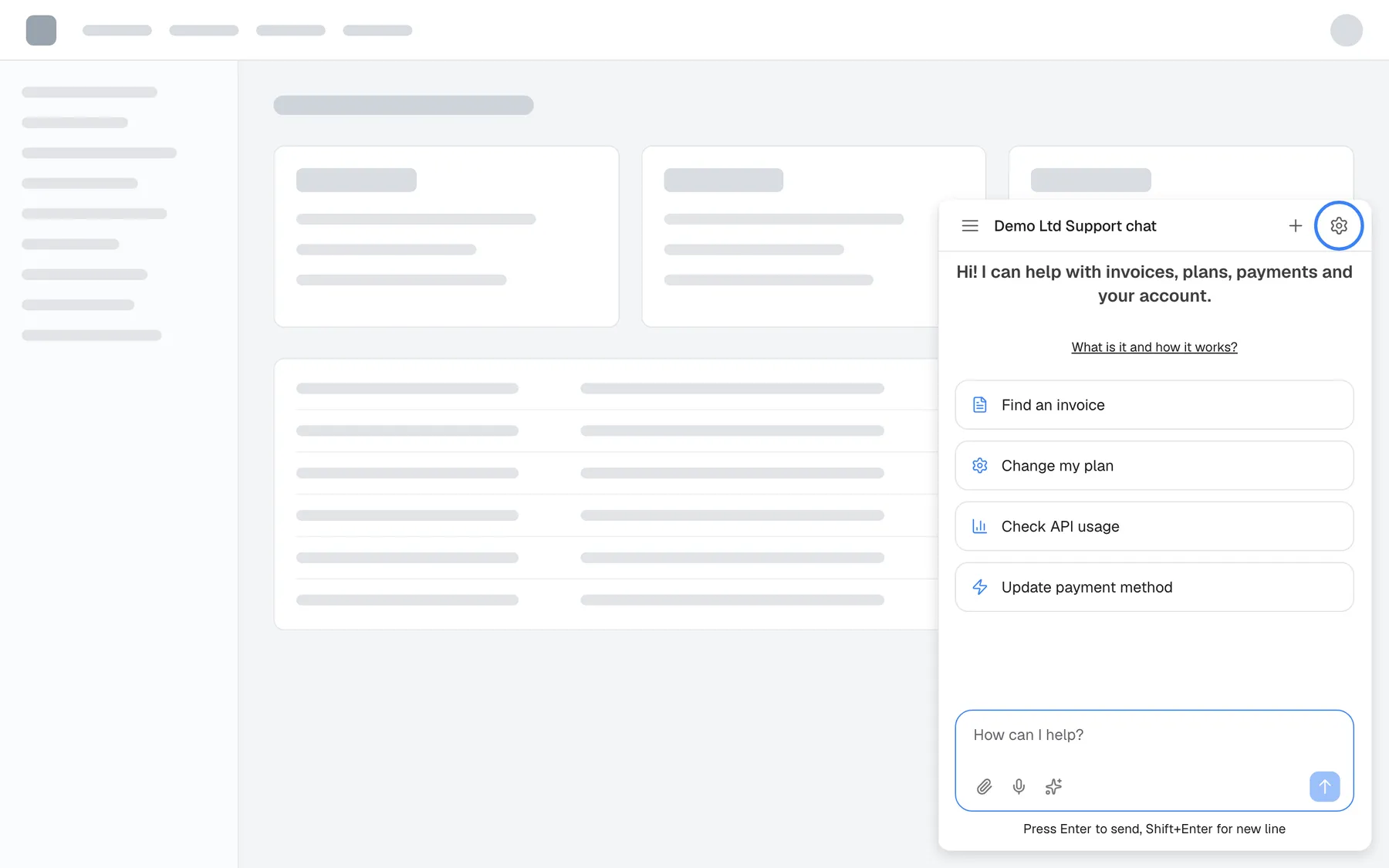This screenshot has width=1389, height=868.
Task: Click the user avatar in the top bar
Action: (x=1347, y=30)
